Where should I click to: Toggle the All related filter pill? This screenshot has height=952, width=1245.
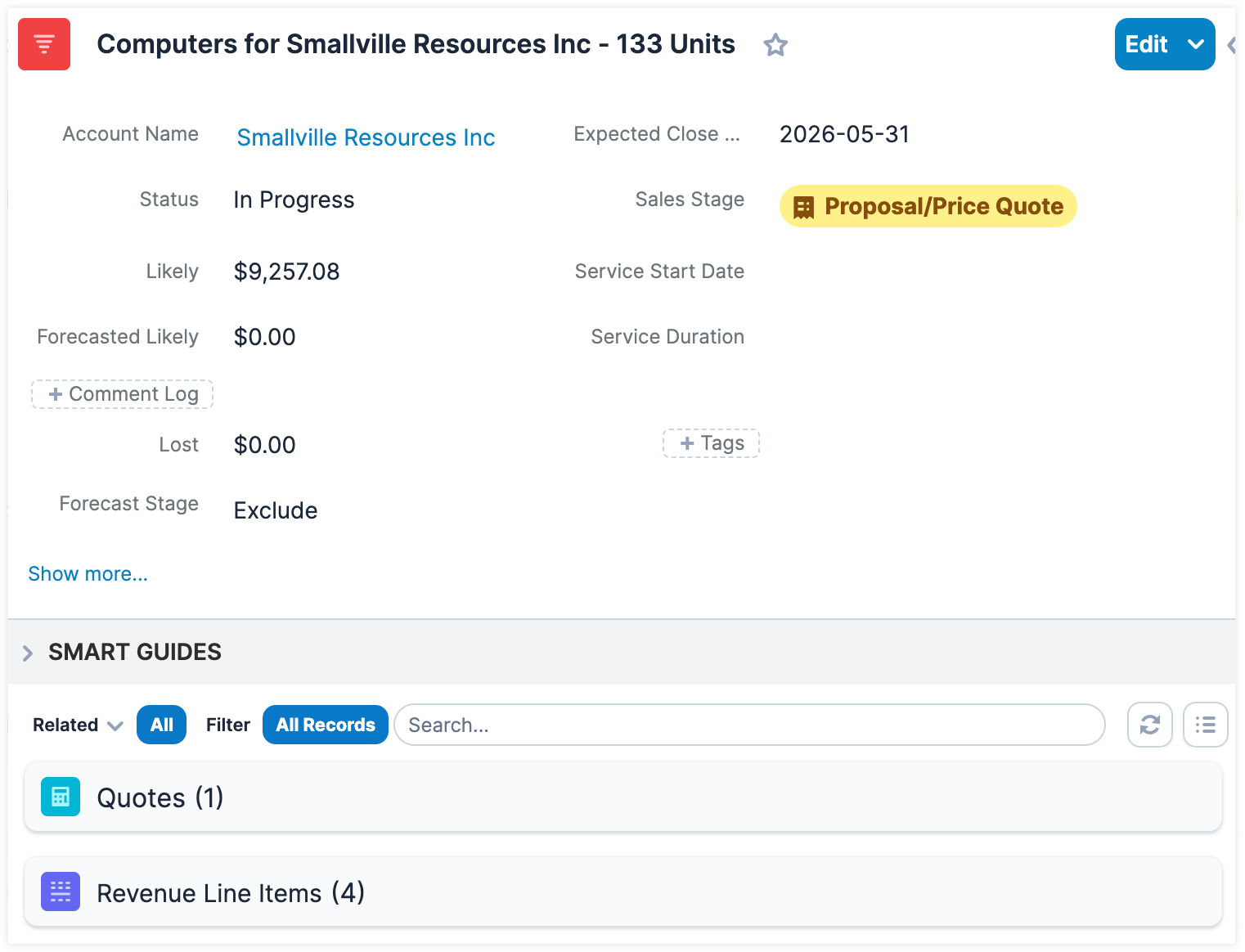point(161,725)
